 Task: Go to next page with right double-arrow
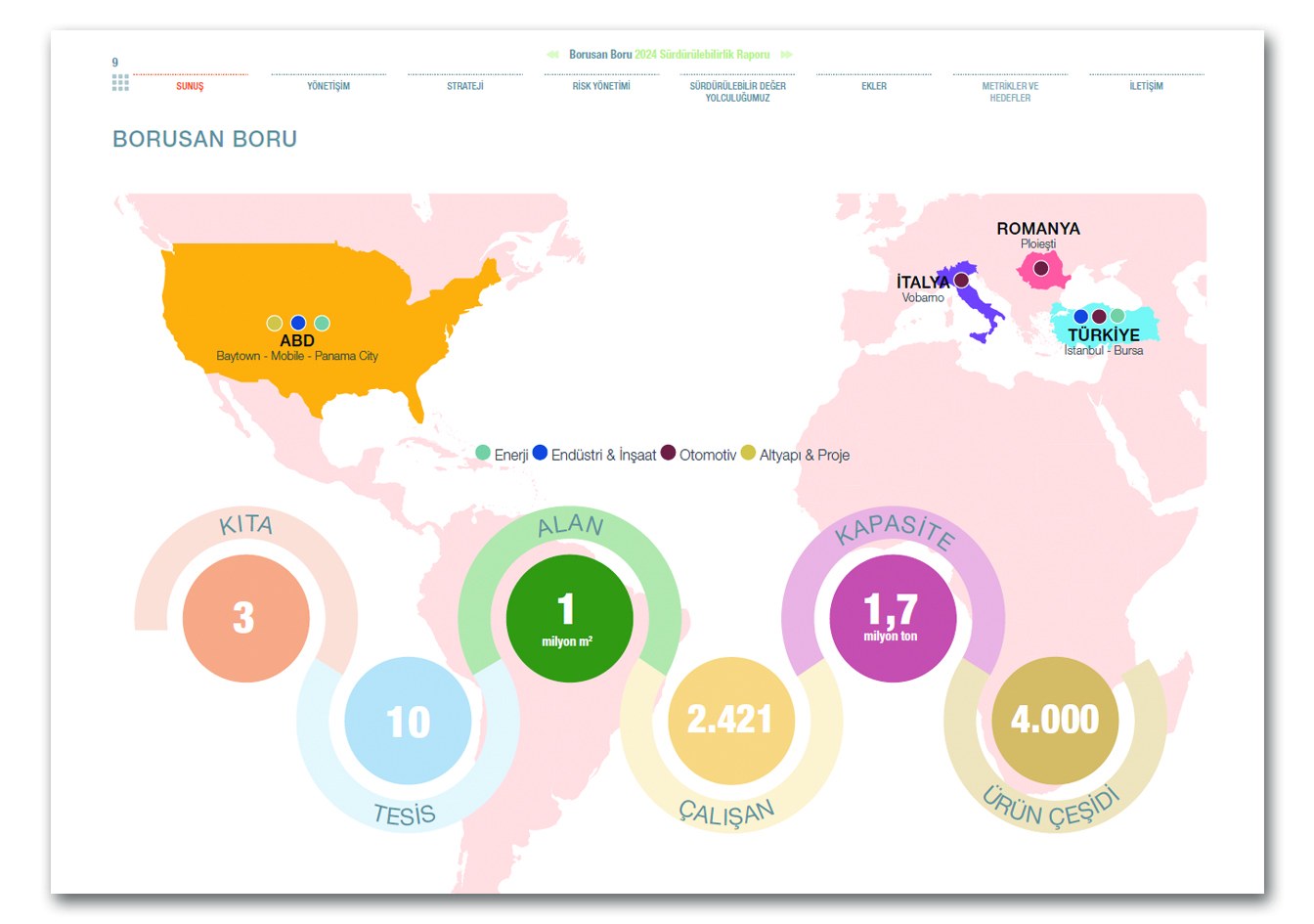coord(787,55)
